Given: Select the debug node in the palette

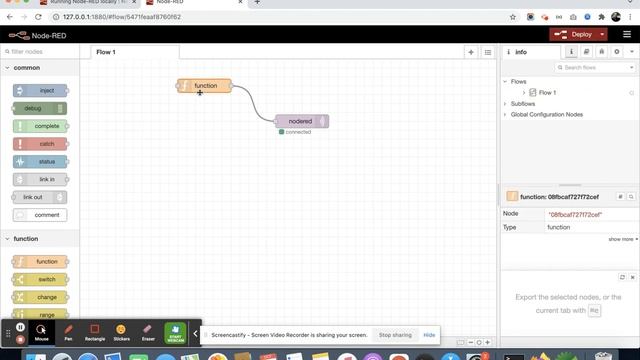Looking at the screenshot, I should (x=40, y=109).
